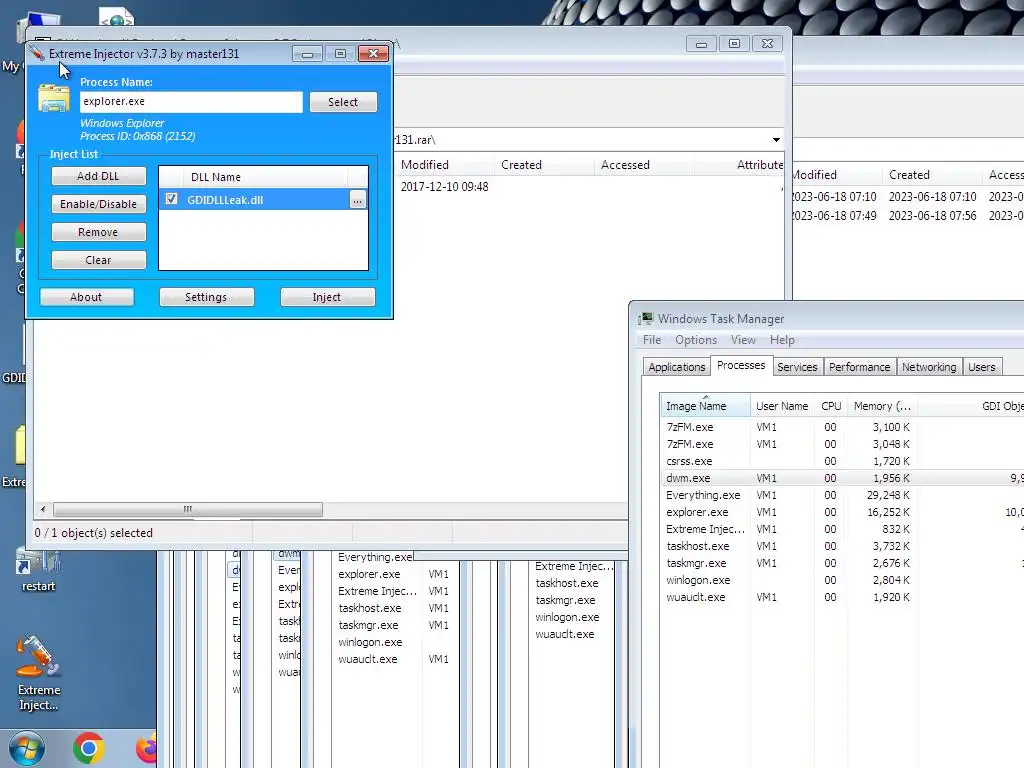Open the About dialog of Extreme Injector

[x=86, y=297]
